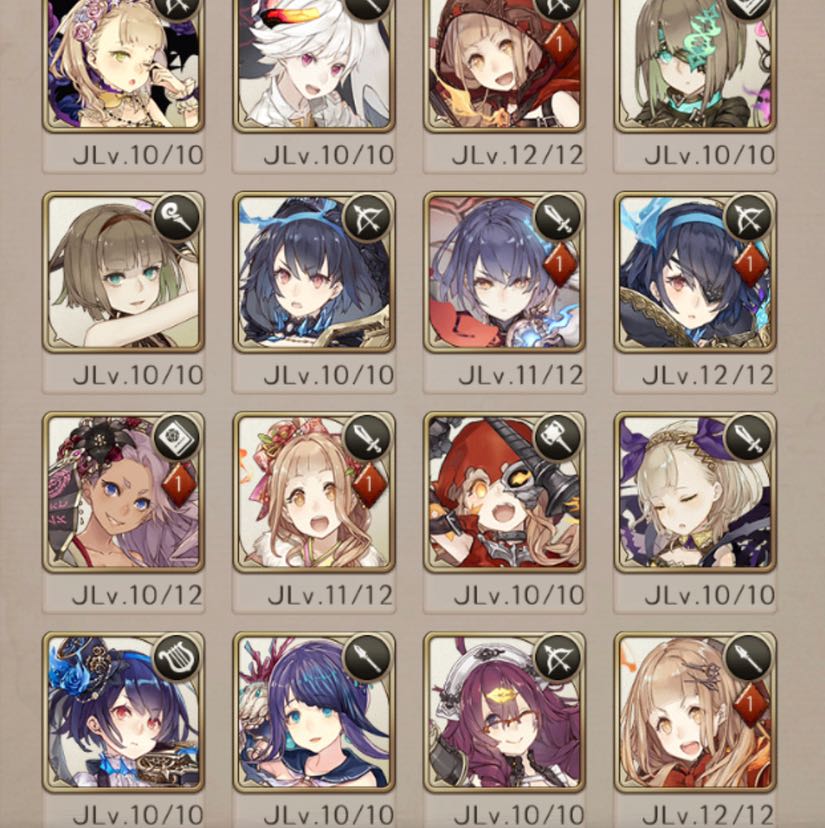Click the hammer class icon on the masked red-hooded girl
The image size is (825, 828).
tap(558, 437)
